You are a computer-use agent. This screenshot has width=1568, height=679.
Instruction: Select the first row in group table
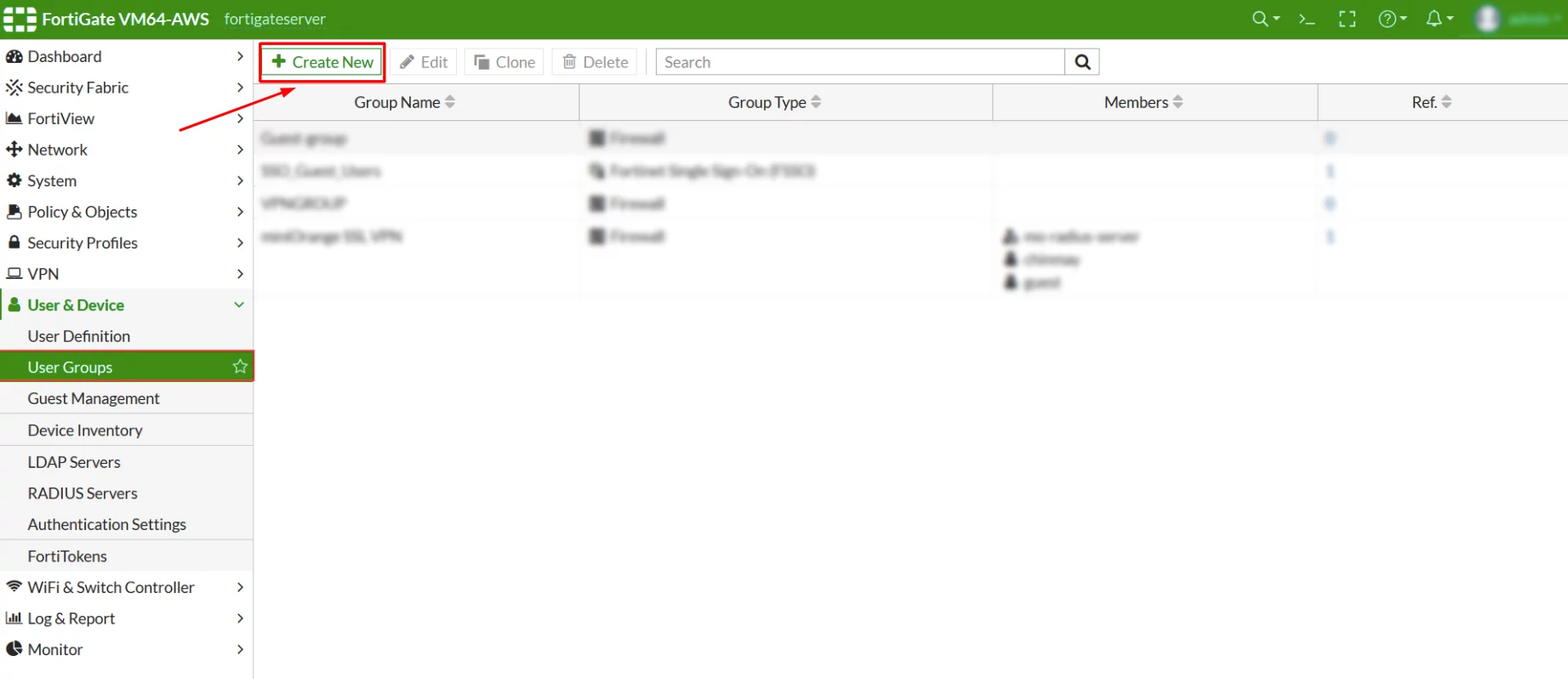pos(910,138)
